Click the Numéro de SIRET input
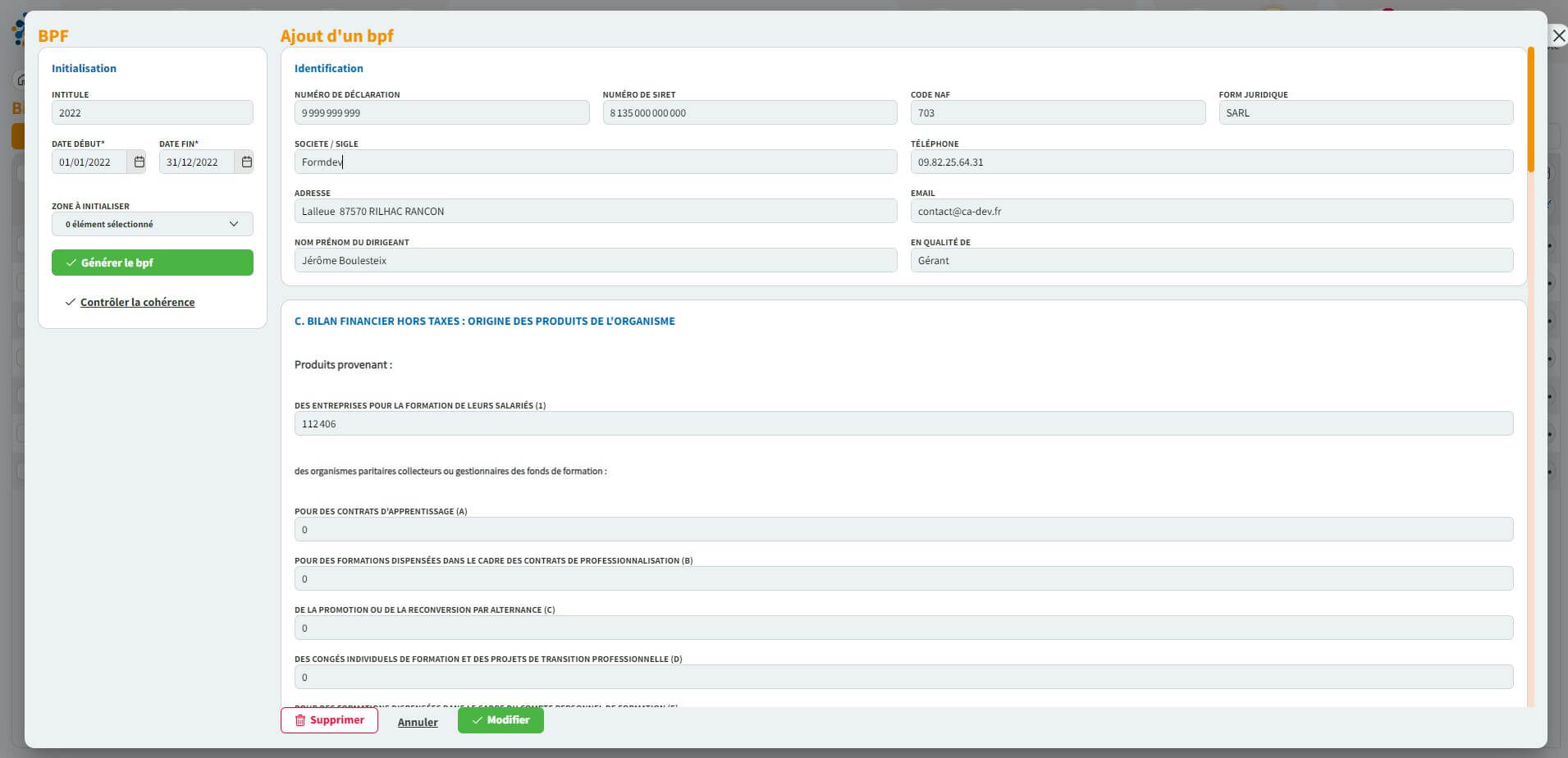 [749, 113]
